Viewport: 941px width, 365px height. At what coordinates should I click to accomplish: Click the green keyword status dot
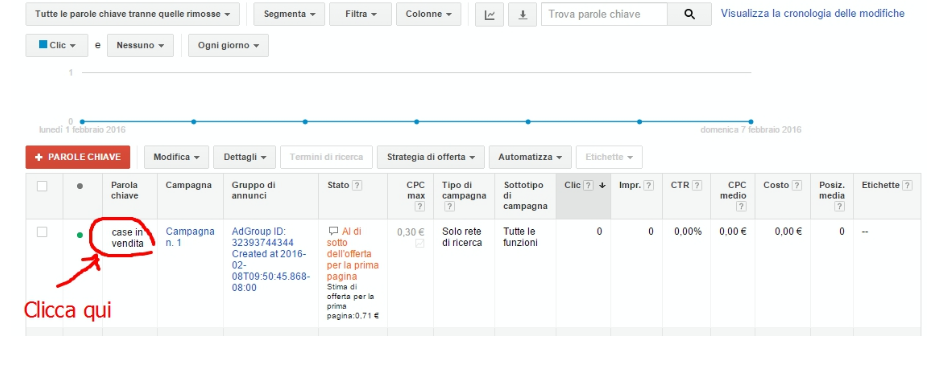coord(80,235)
